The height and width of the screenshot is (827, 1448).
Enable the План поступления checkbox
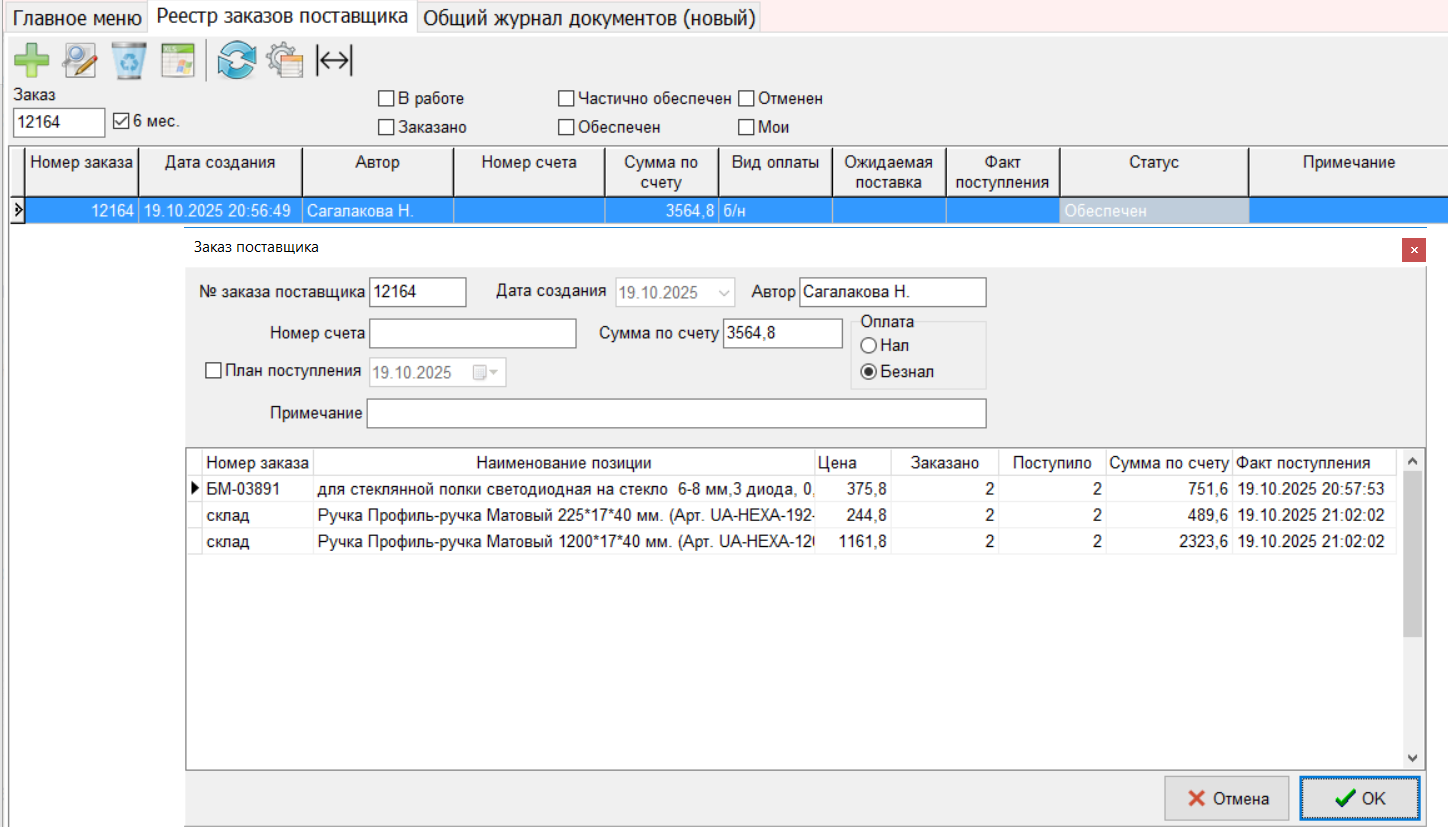tap(212, 371)
